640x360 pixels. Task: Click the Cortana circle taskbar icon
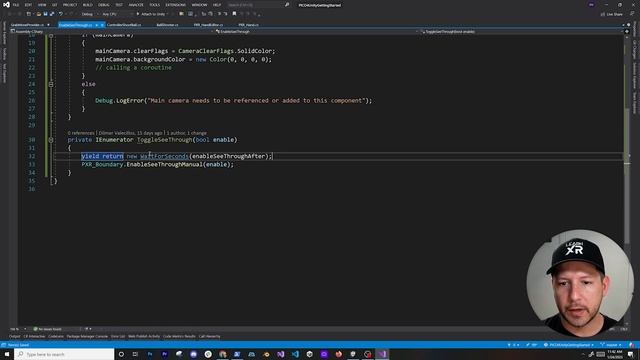click(121, 354)
